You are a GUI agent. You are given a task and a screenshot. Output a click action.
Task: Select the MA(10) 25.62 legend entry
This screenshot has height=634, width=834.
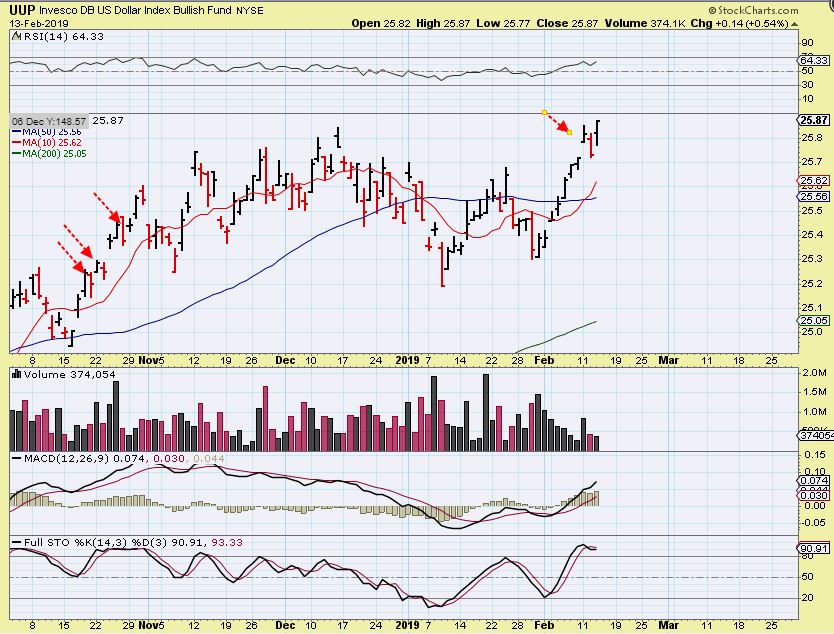tap(47, 143)
